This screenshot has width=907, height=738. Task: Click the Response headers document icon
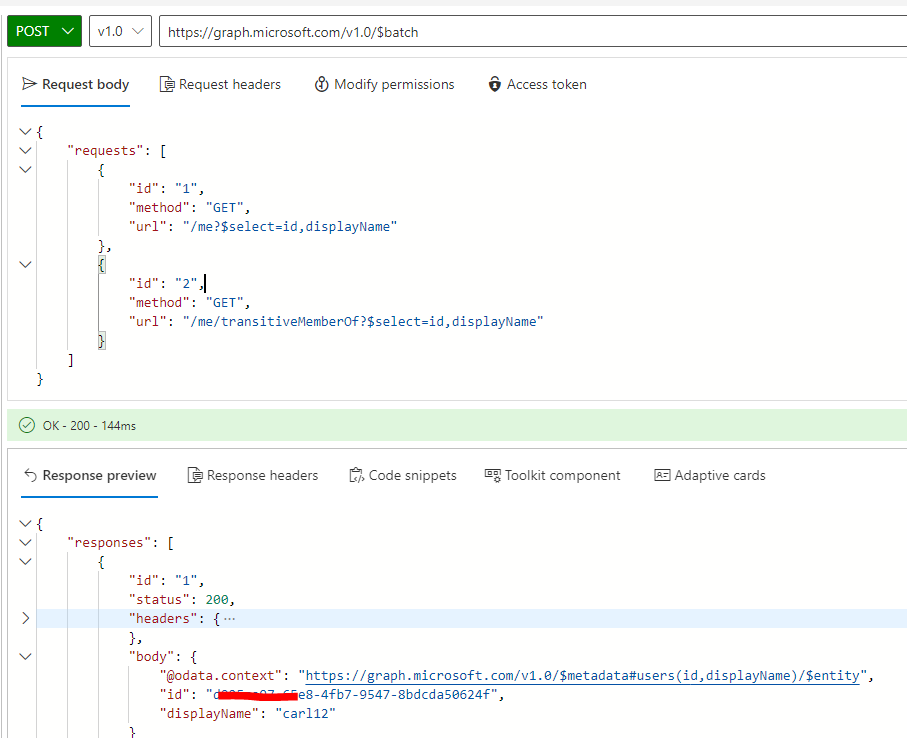[x=195, y=475]
